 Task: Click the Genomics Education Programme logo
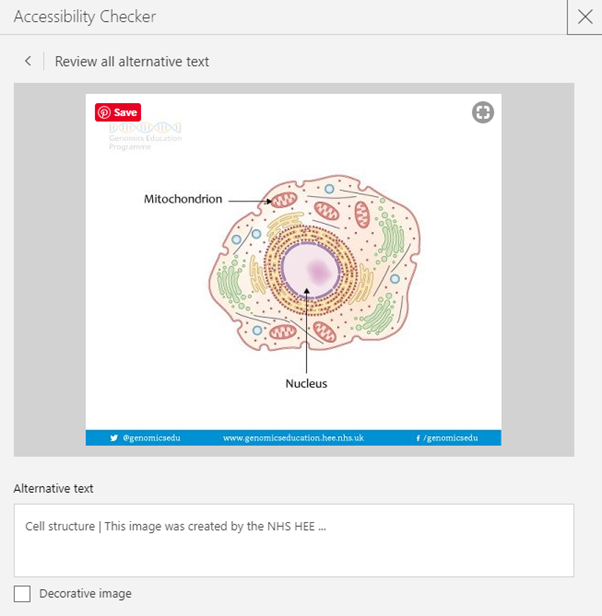pyautogui.click(x=145, y=136)
